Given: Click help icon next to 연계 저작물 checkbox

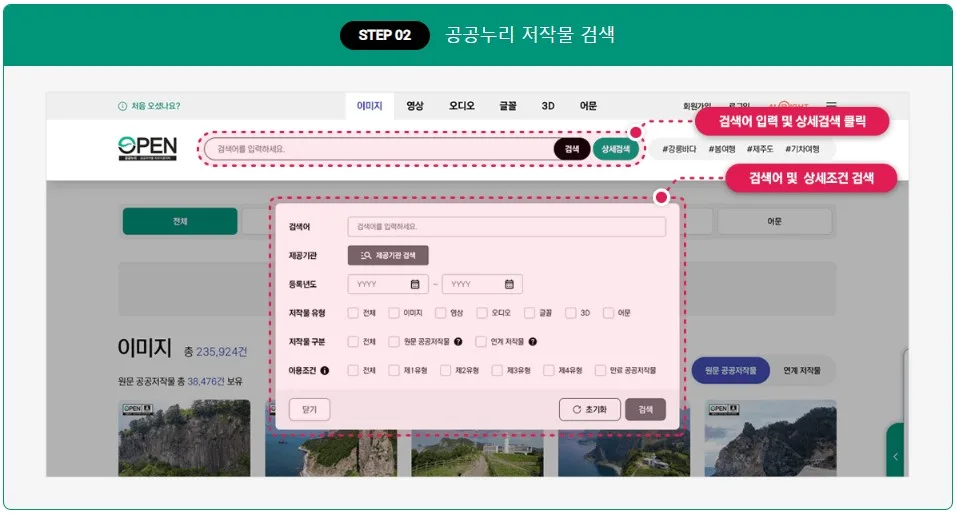Looking at the screenshot, I should (x=533, y=342).
